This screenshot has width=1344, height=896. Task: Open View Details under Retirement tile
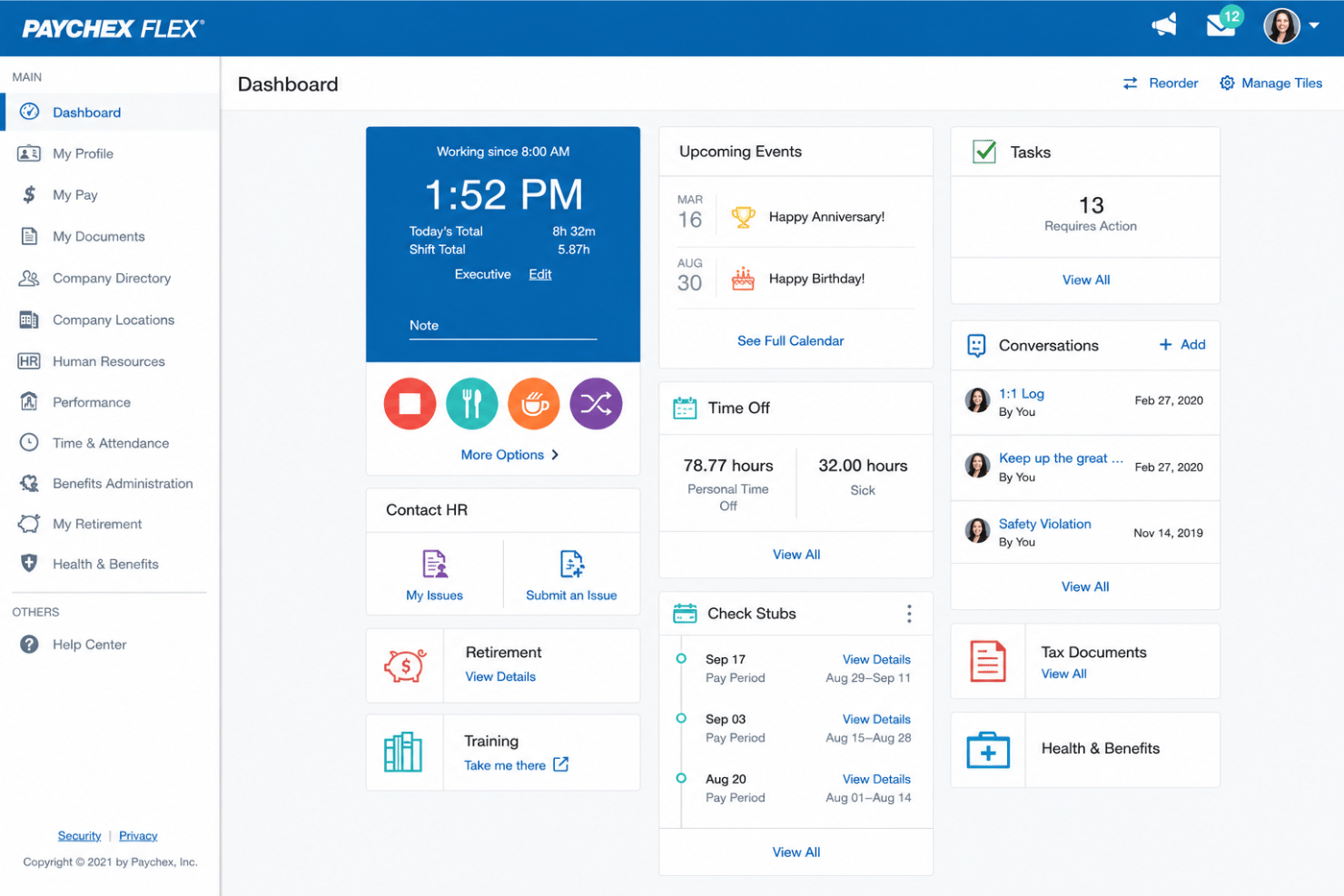click(500, 677)
